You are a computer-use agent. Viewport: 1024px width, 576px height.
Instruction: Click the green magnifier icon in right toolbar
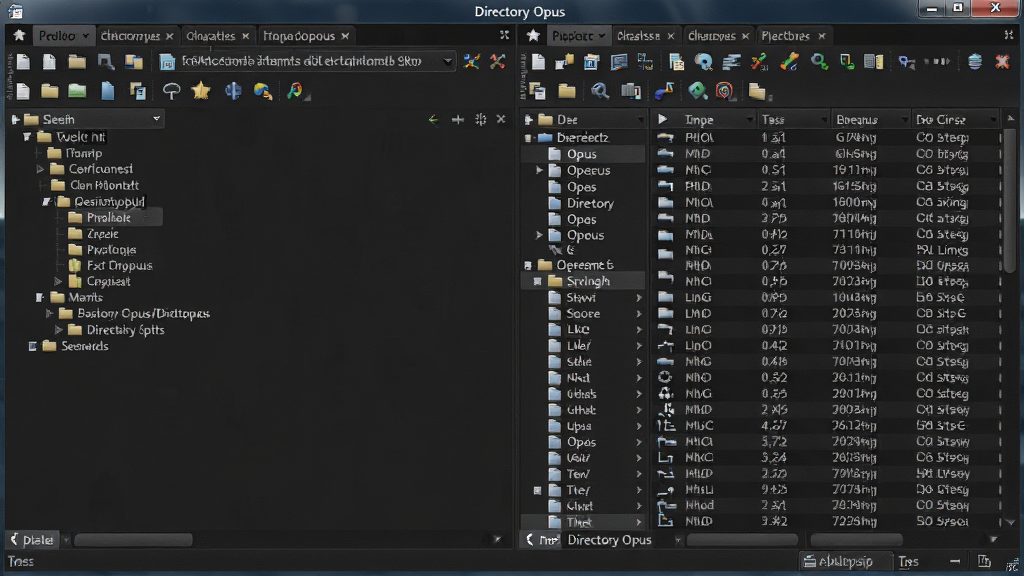coord(819,61)
